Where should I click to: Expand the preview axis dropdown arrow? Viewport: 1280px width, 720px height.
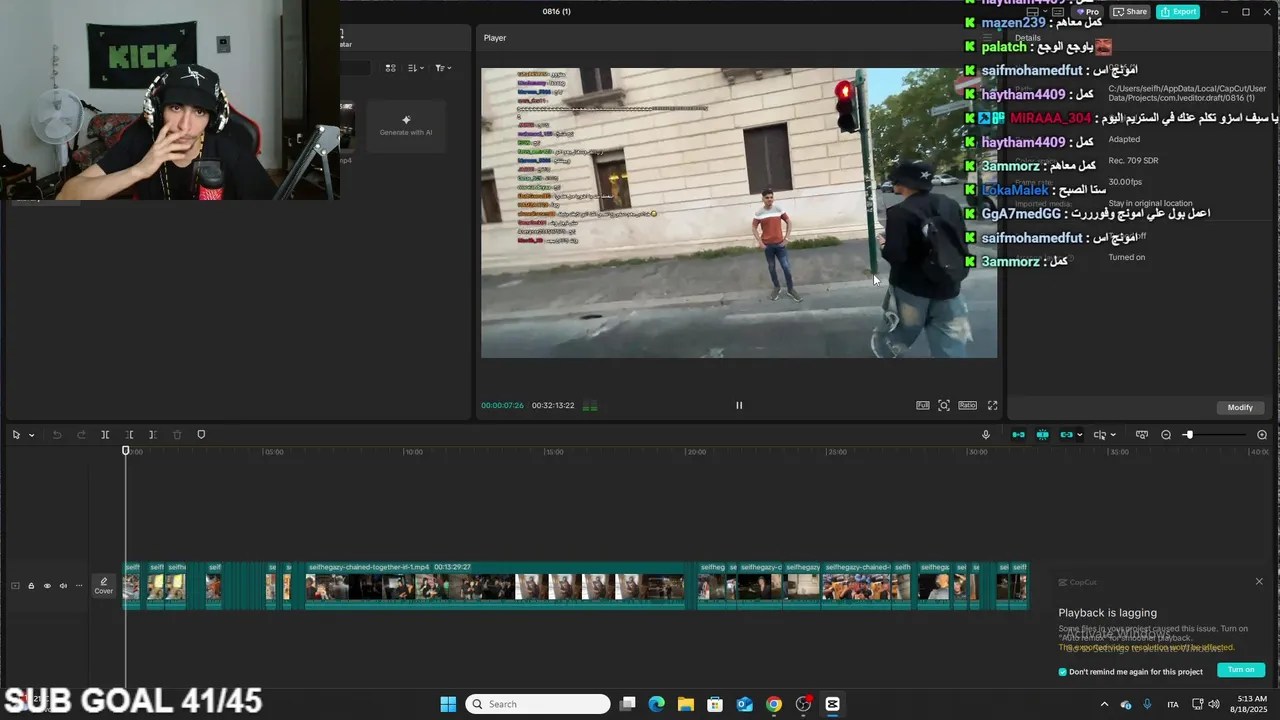1113,435
